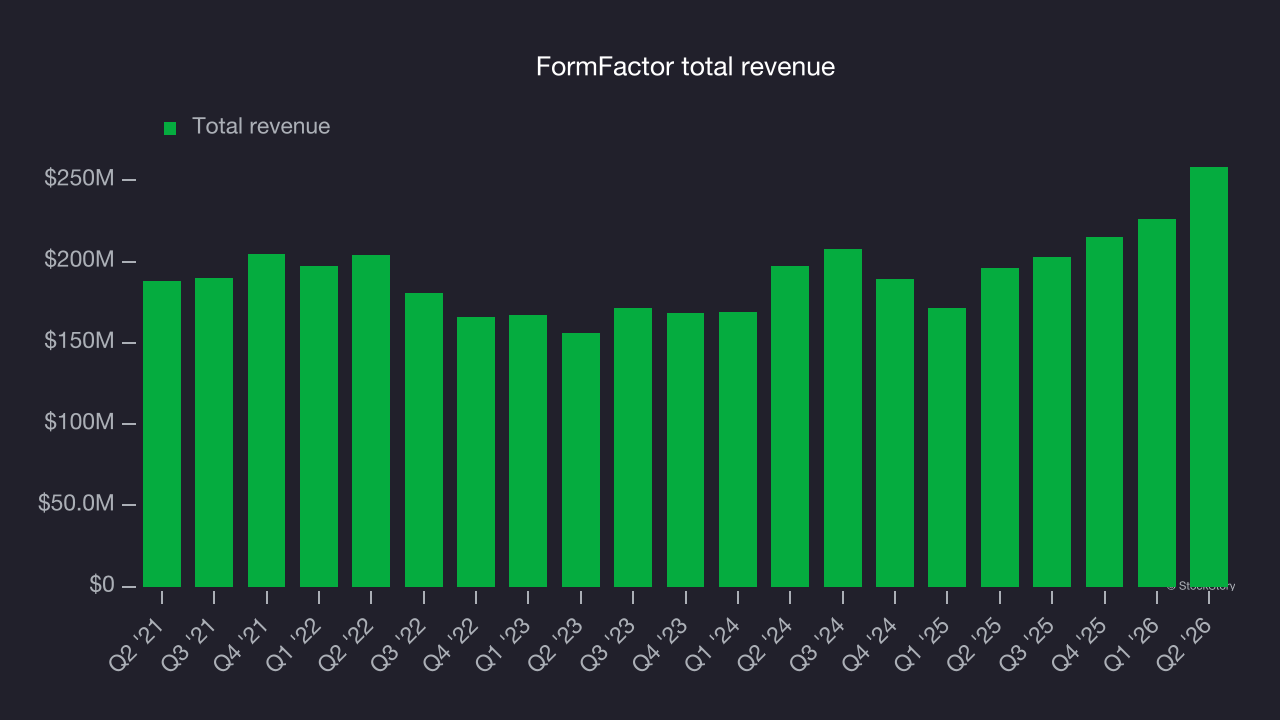Select the Q4 '23 revenue bar
1280x720 pixels.
[x=685, y=450]
